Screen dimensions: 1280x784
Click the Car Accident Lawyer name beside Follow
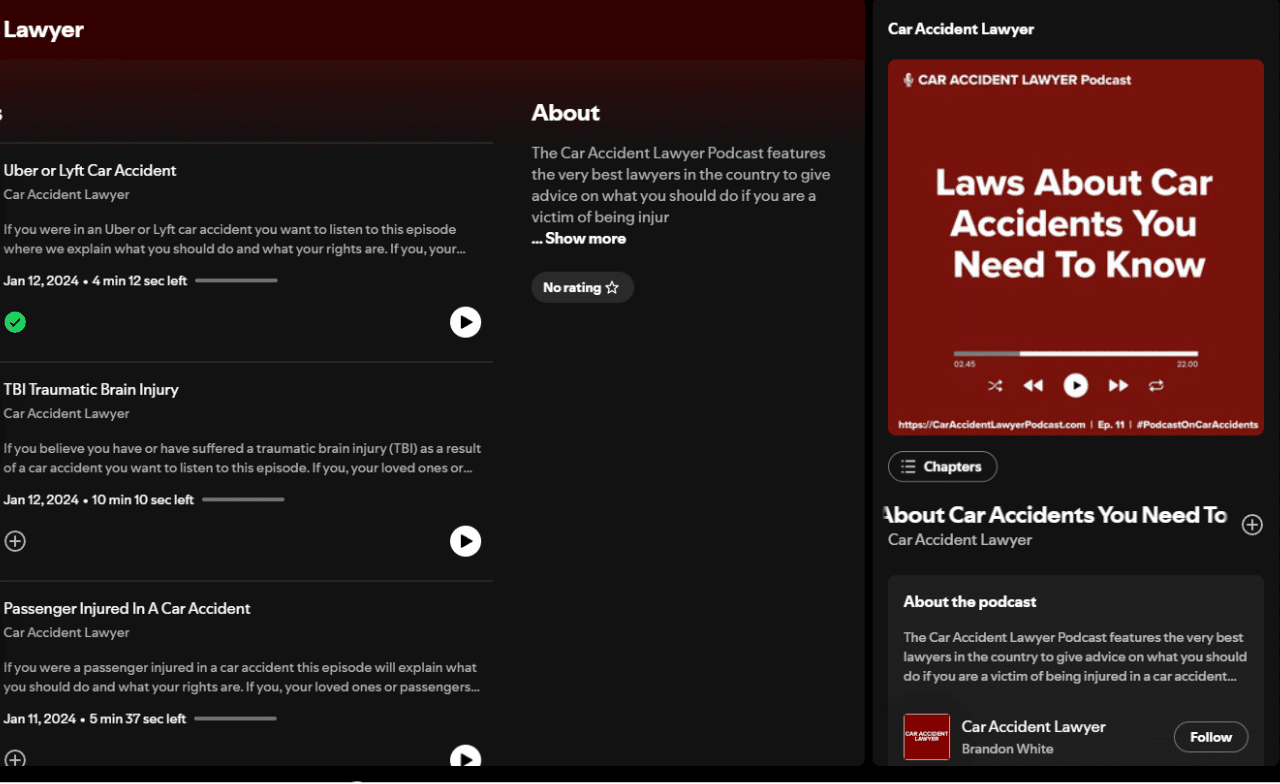click(x=1033, y=727)
